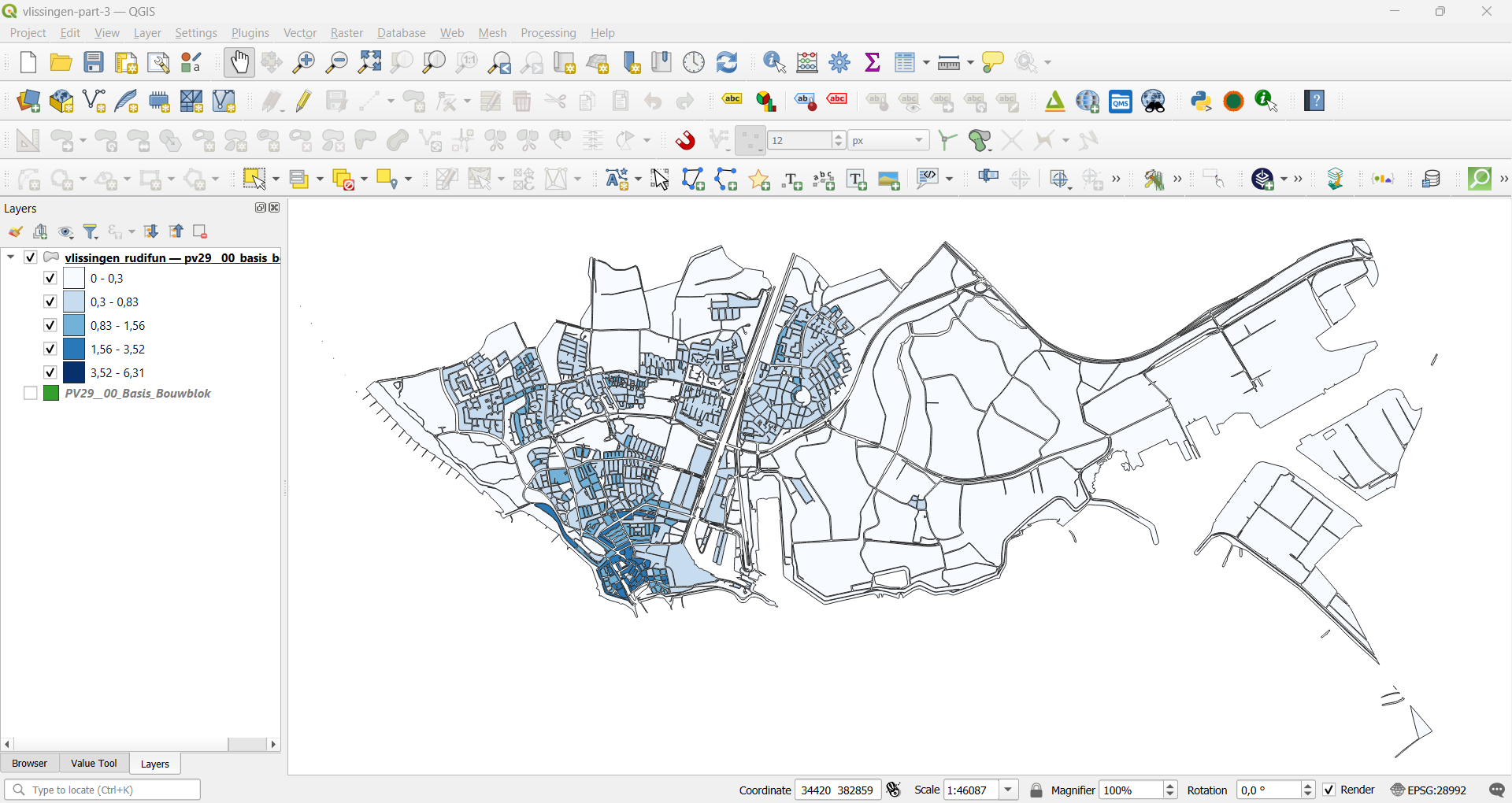Viewport: 1512px width, 803px height.
Task: Click the Save Project floppy icon
Action: point(94,62)
